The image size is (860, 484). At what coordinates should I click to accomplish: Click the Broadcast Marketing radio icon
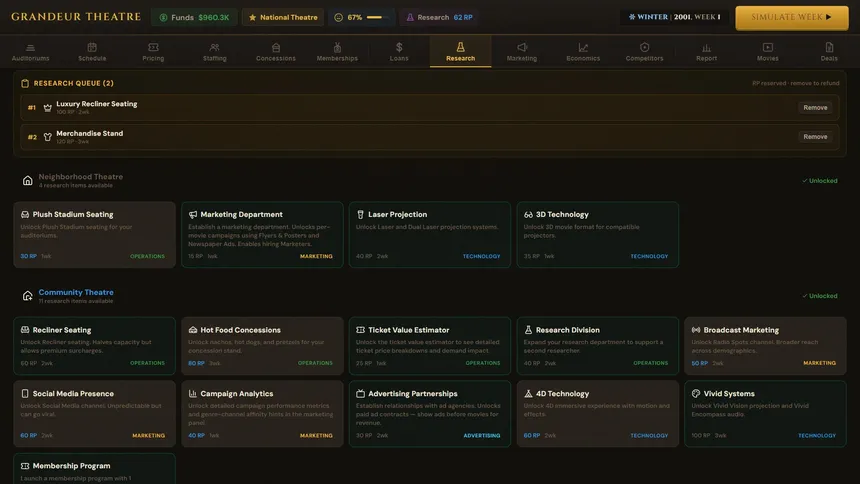[x=696, y=330]
